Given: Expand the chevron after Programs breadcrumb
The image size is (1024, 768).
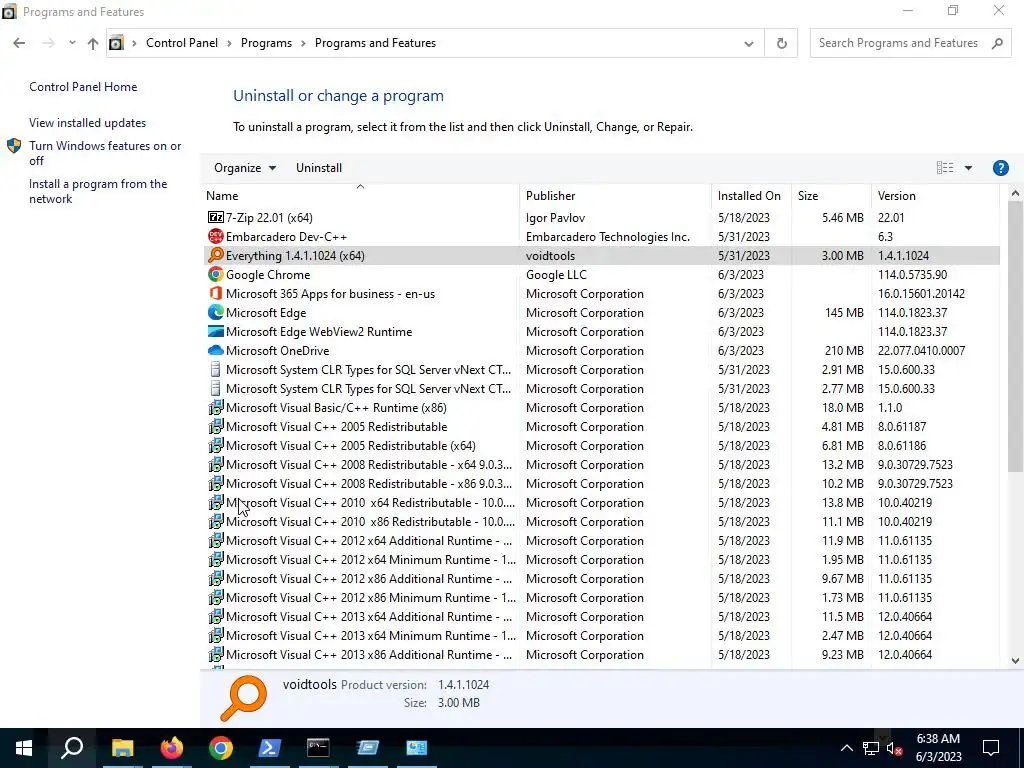Looking at the screenshot, I should [303, 43].
